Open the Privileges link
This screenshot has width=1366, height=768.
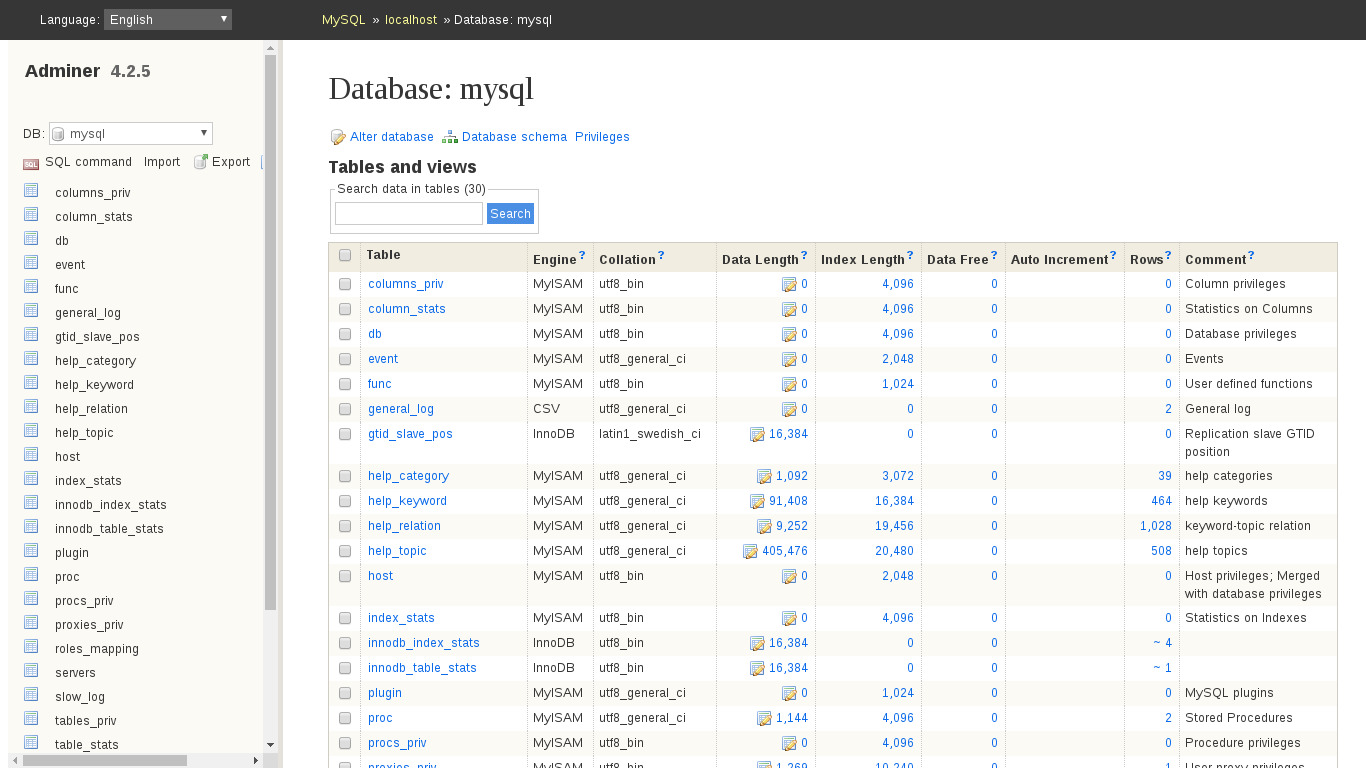tap(602, 137)
